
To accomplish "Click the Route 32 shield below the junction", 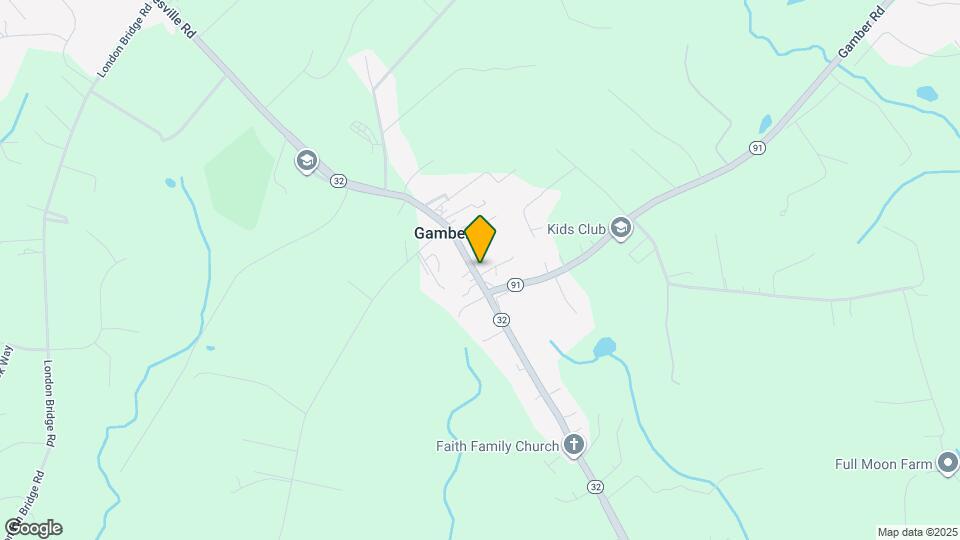I will click(501, 320).
